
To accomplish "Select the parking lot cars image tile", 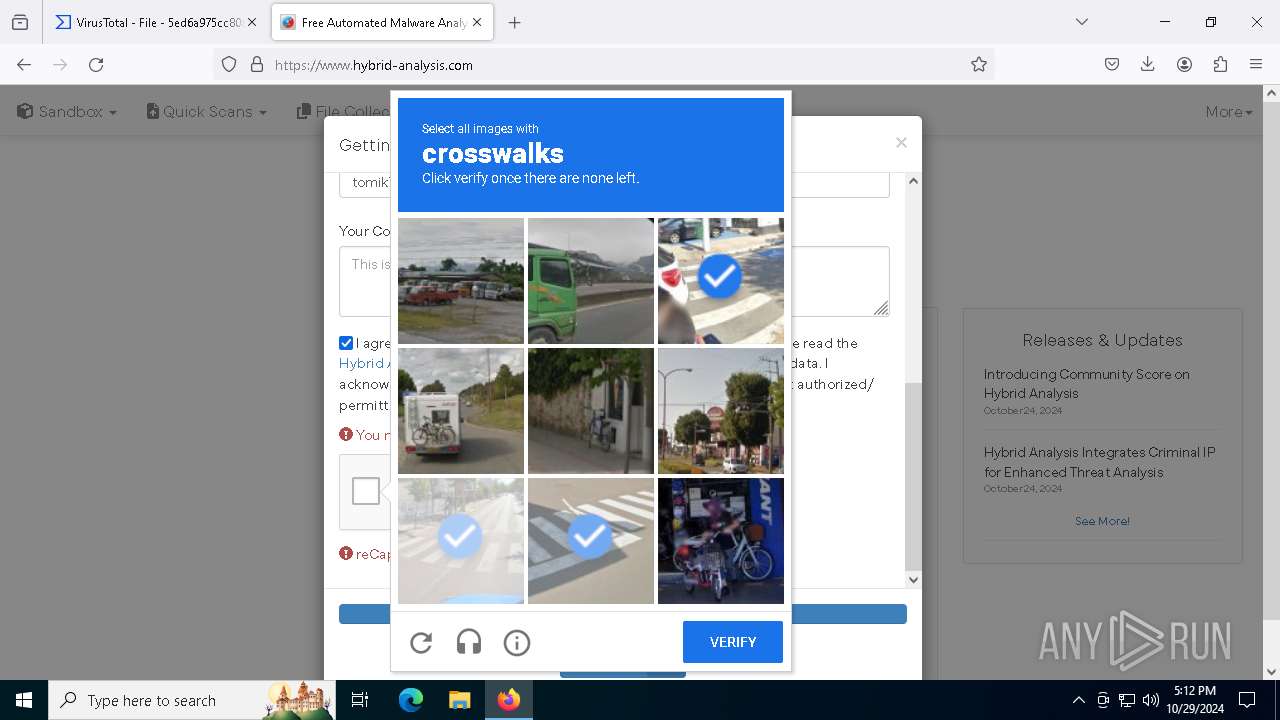I will (x=461, y=281).
